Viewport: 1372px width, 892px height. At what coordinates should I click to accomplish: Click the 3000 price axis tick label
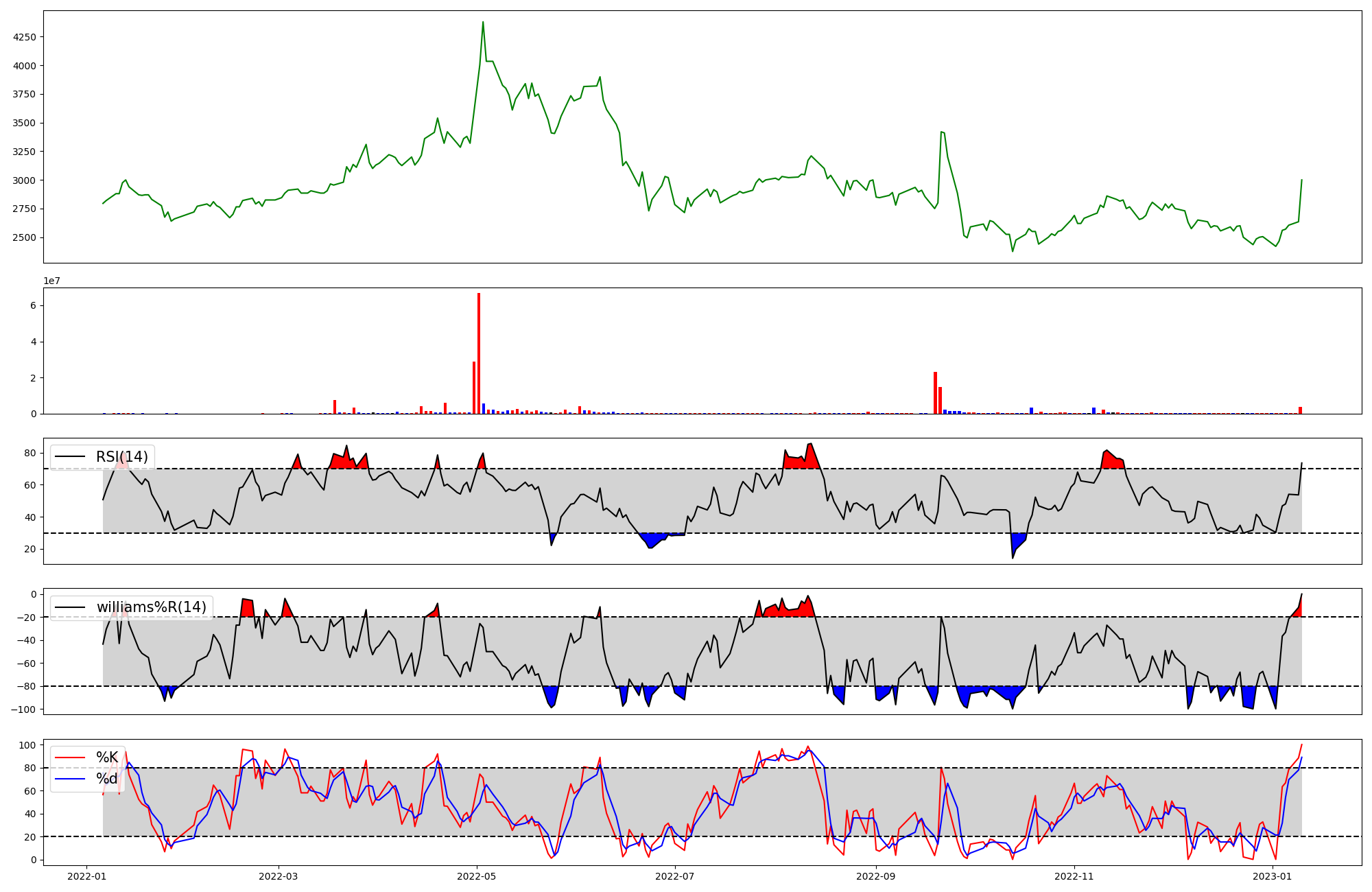25,180
